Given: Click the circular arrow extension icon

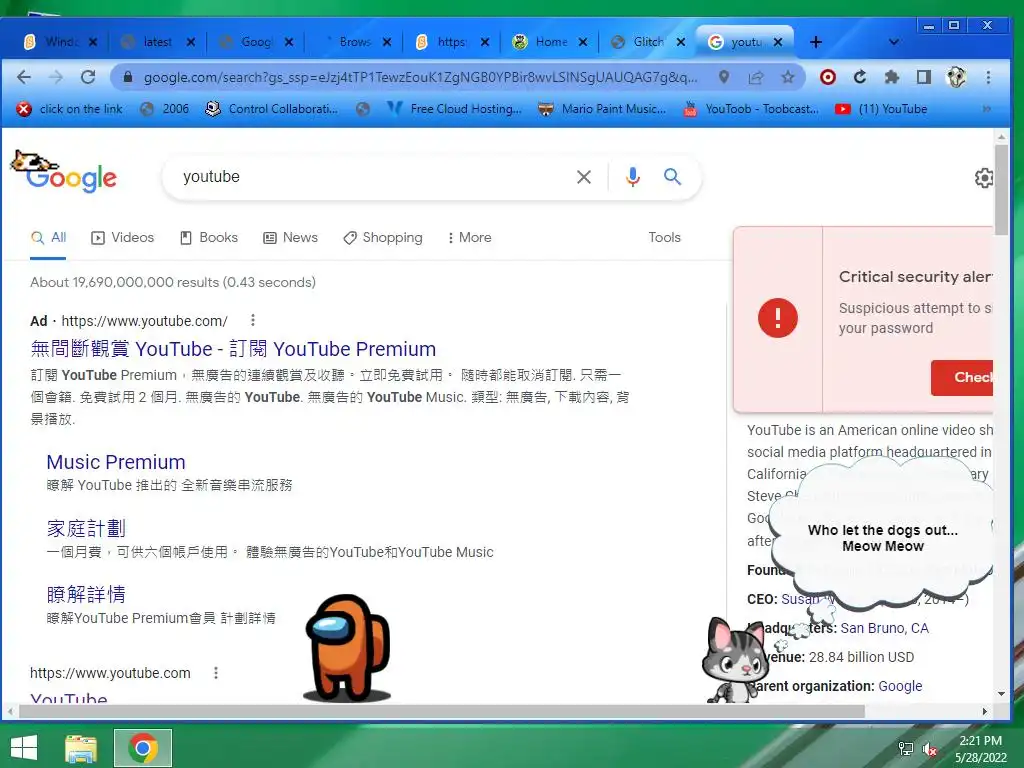Looking at the screenshot, I should (x=860, y=77).
